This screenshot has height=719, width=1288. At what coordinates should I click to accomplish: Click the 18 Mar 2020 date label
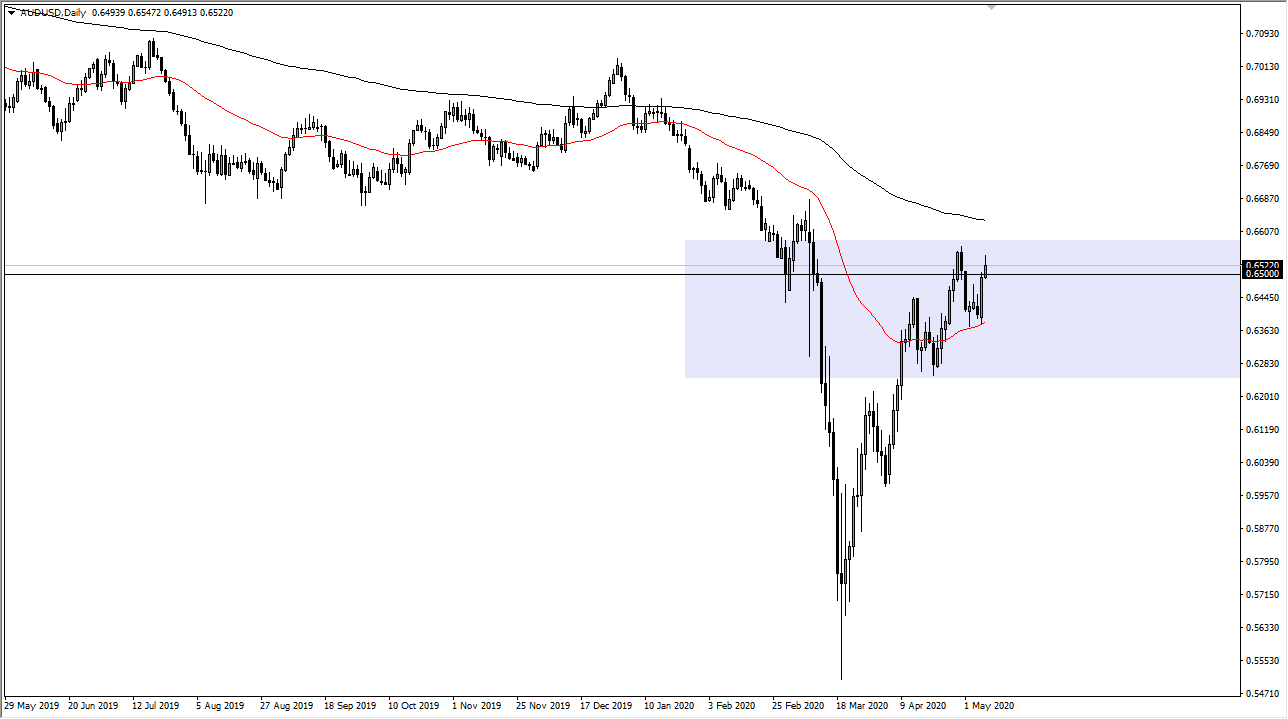point(862,705)
